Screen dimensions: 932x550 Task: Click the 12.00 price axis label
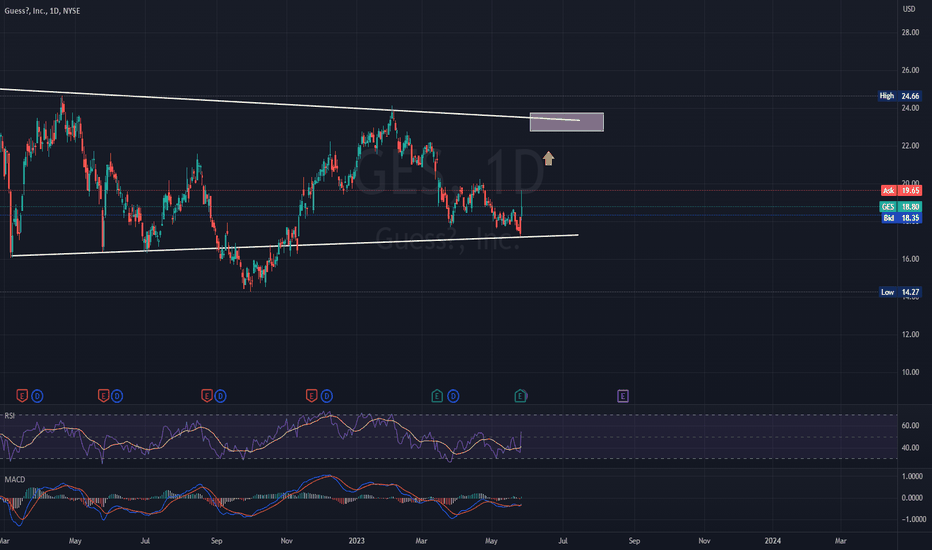click(x=910, y=334)
